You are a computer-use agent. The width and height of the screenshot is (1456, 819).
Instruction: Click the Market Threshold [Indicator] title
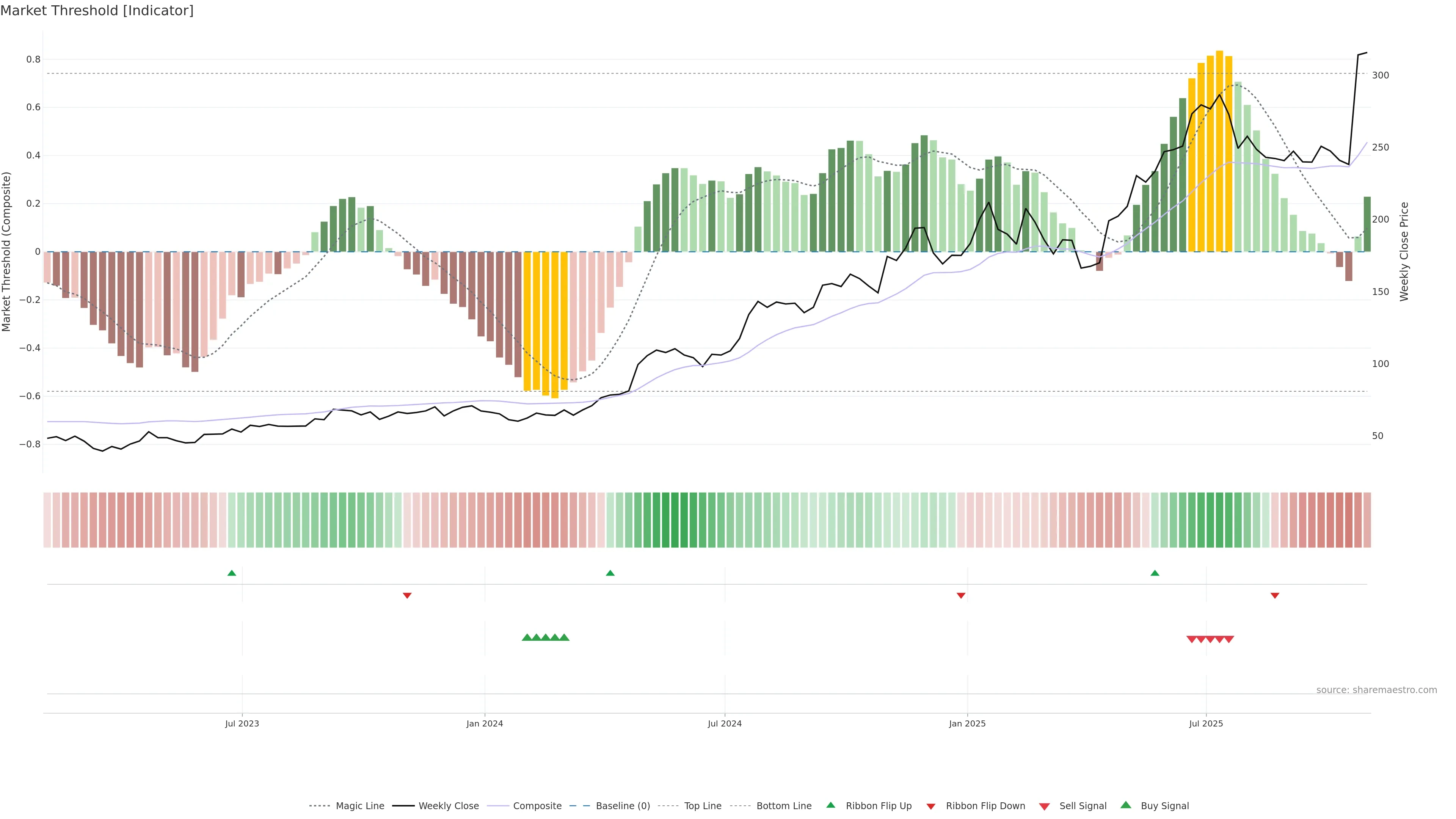tap(97, 11)
